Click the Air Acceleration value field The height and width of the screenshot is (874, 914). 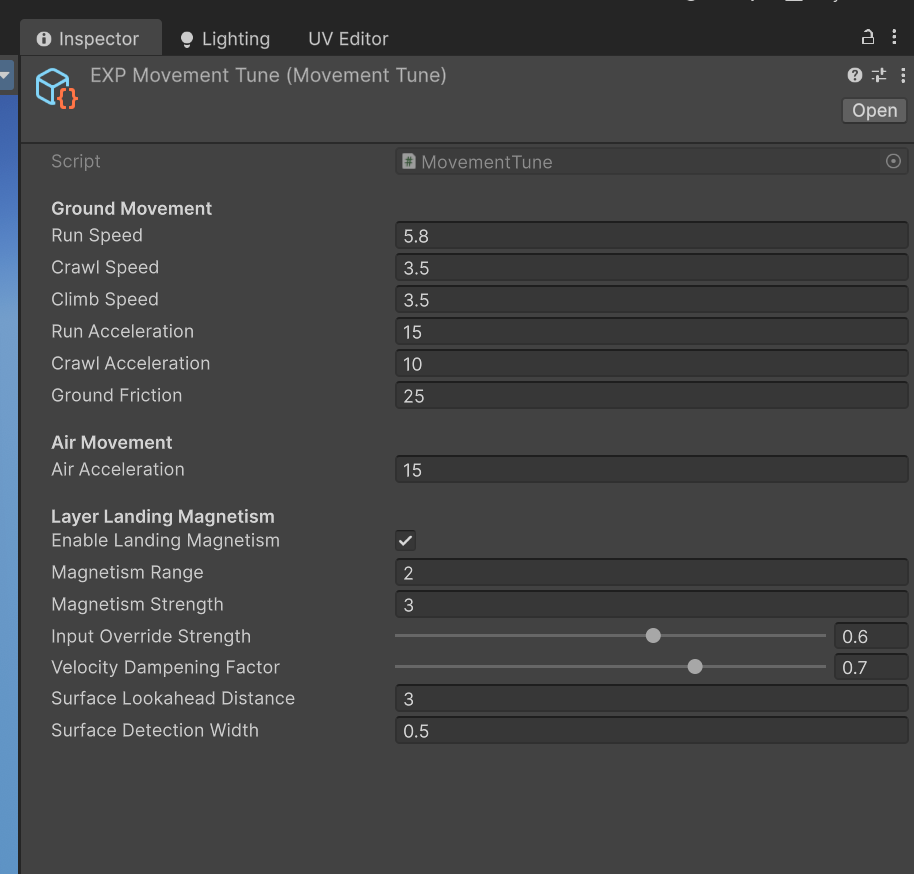tap(652, 470)
